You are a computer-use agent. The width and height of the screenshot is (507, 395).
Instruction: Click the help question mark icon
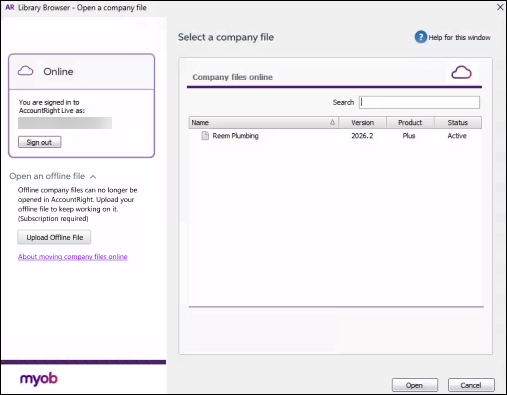420,37
